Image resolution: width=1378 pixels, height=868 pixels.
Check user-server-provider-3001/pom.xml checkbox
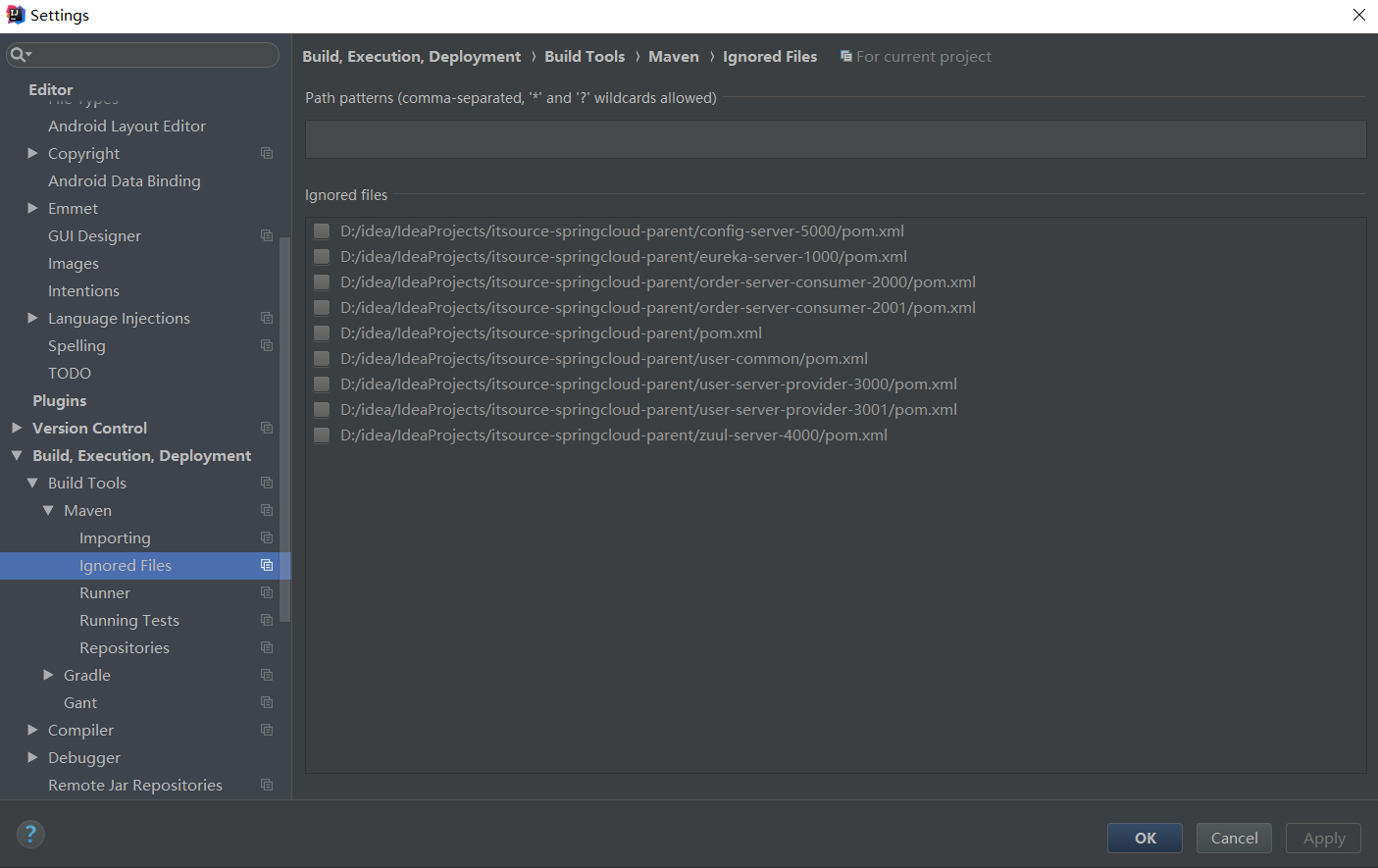(x=321, y=409)
